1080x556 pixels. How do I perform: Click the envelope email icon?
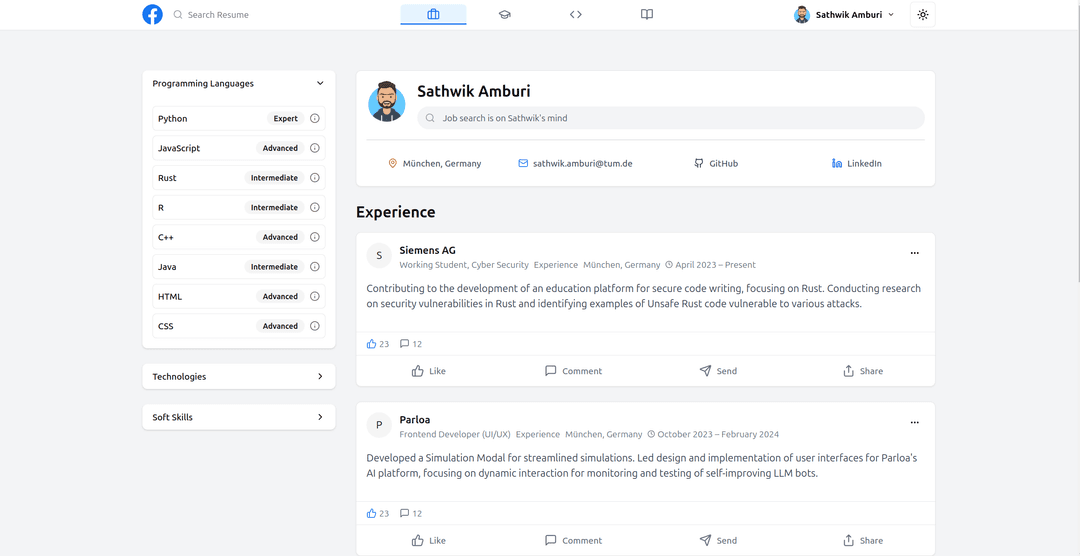pyautogui.click(x=523, y=163)
